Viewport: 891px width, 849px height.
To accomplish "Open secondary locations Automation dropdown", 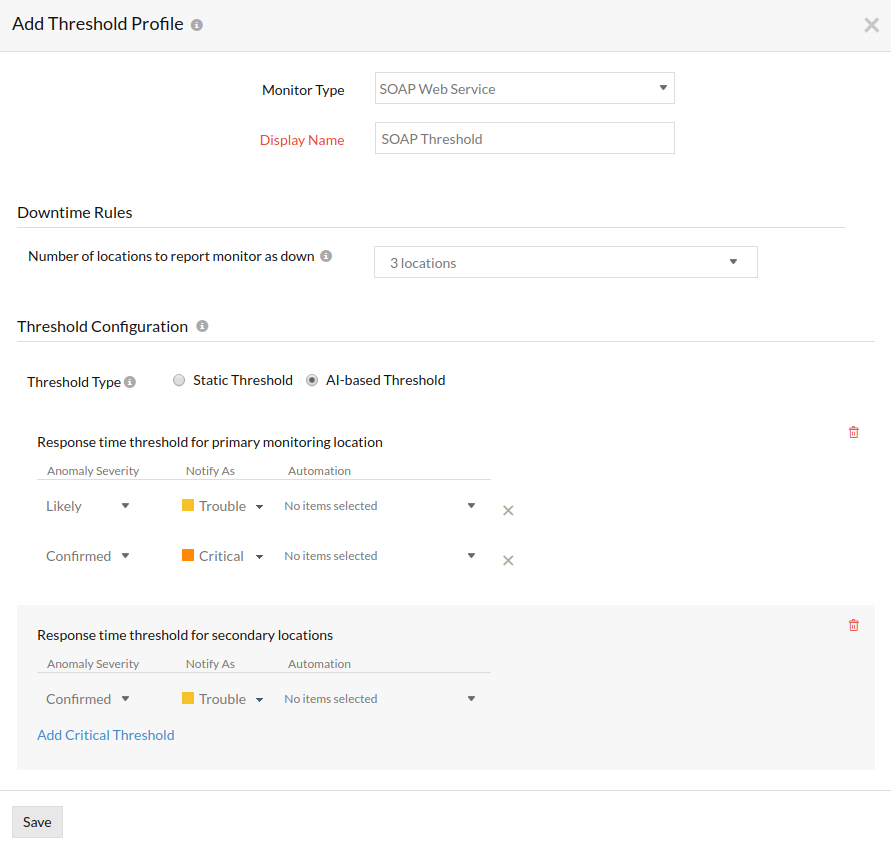I will [380, 699].
